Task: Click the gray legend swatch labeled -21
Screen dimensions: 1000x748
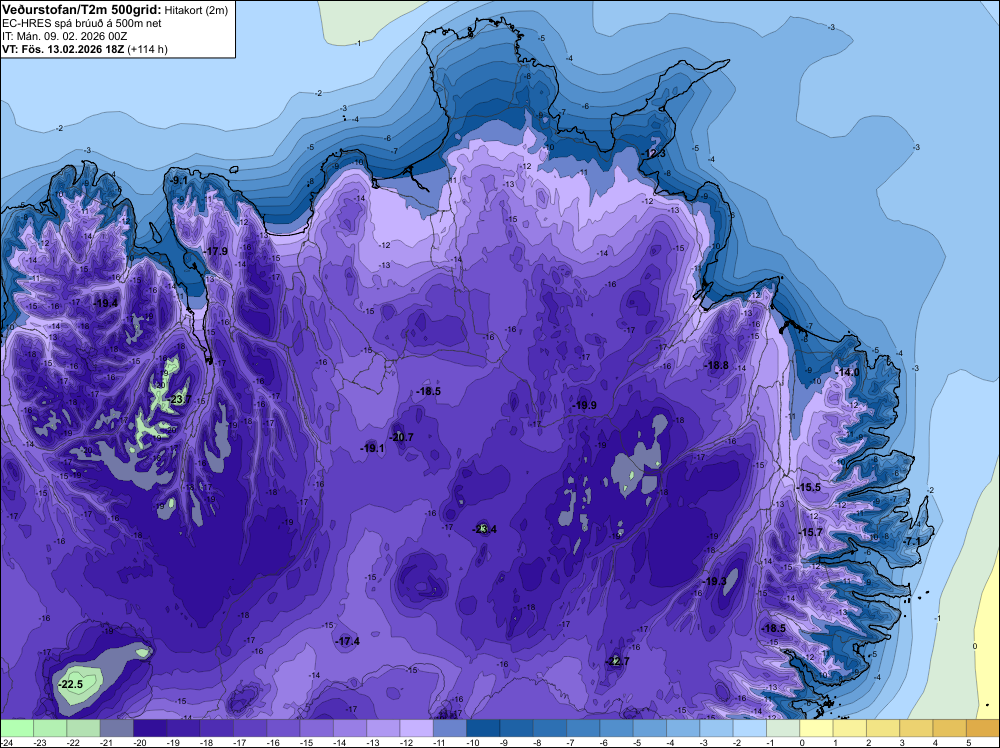Action: (116, 728)
